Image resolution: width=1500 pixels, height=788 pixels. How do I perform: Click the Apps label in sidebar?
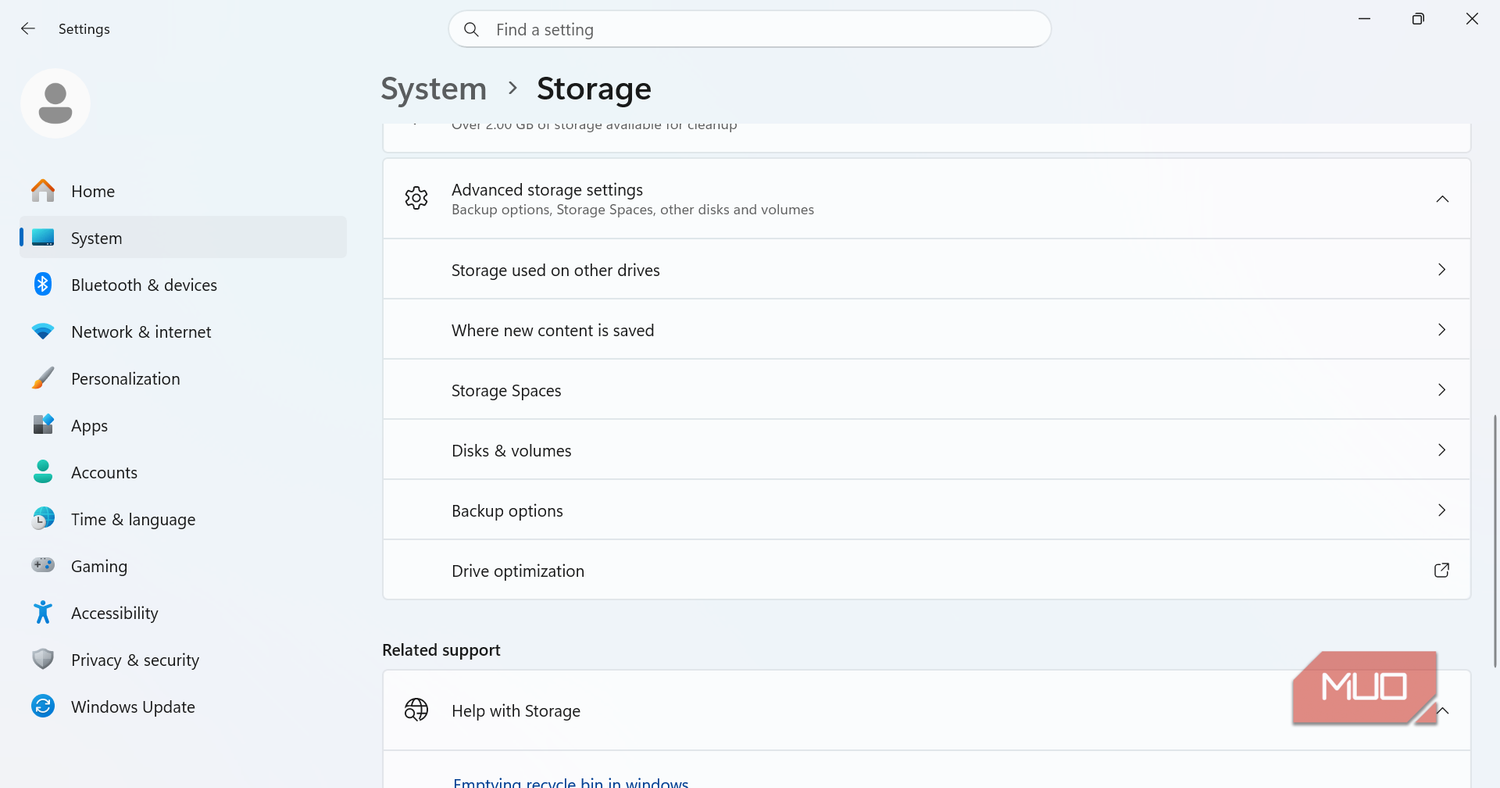[89, 426]
